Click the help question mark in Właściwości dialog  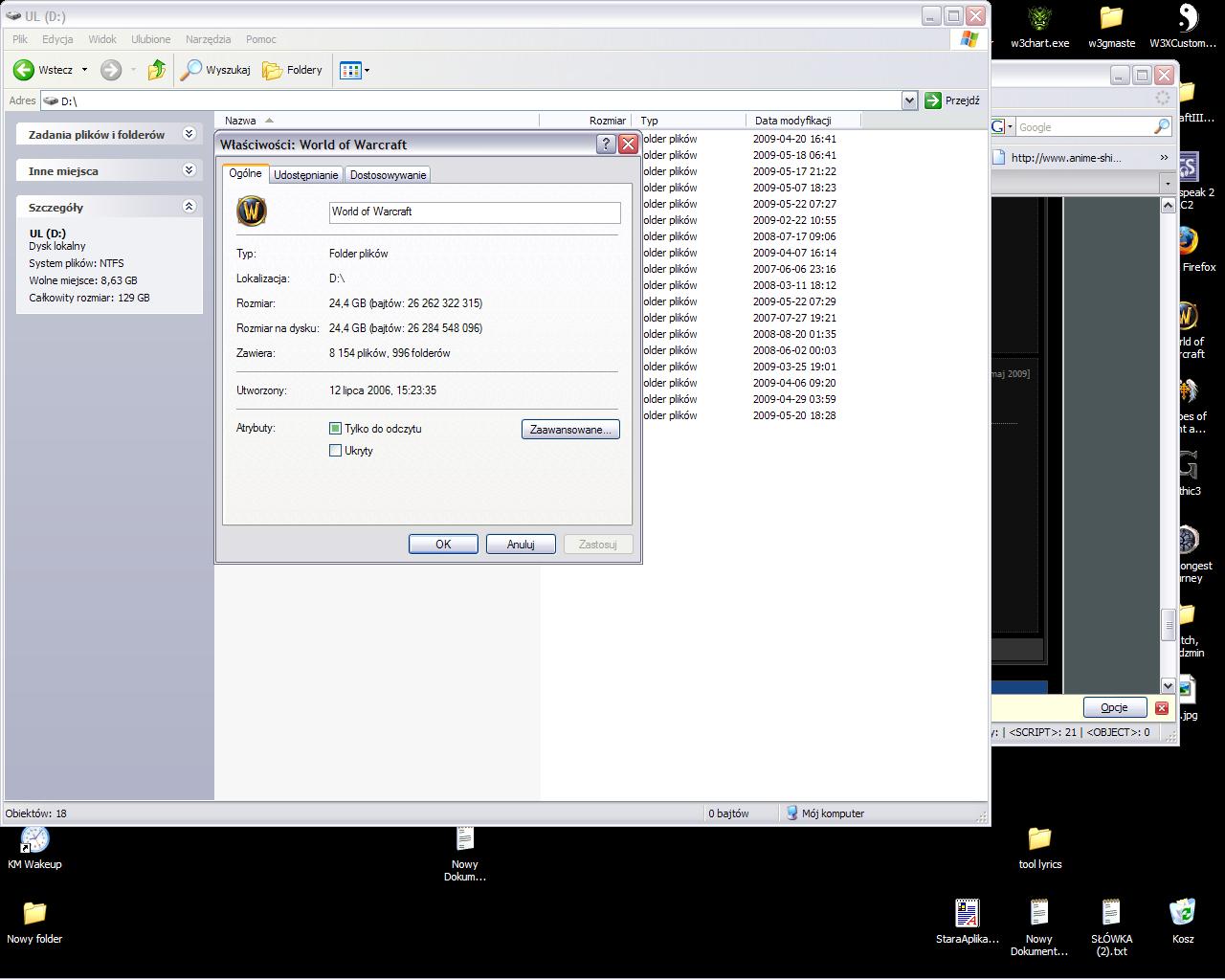tap(606, 145)
